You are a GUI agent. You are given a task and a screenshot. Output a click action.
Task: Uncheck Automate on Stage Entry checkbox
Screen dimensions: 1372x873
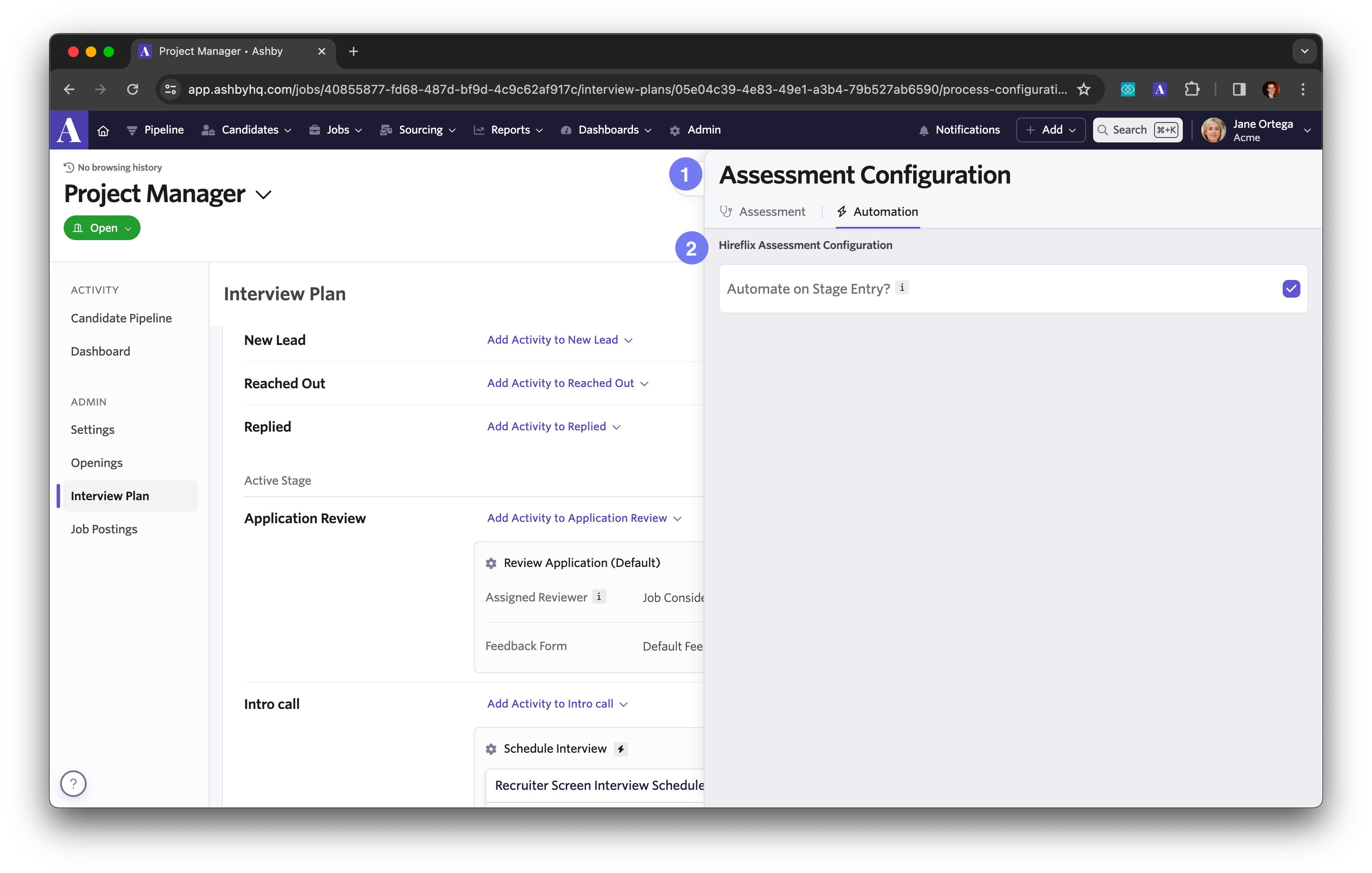pyautogui.click(x=1291, y=288)
